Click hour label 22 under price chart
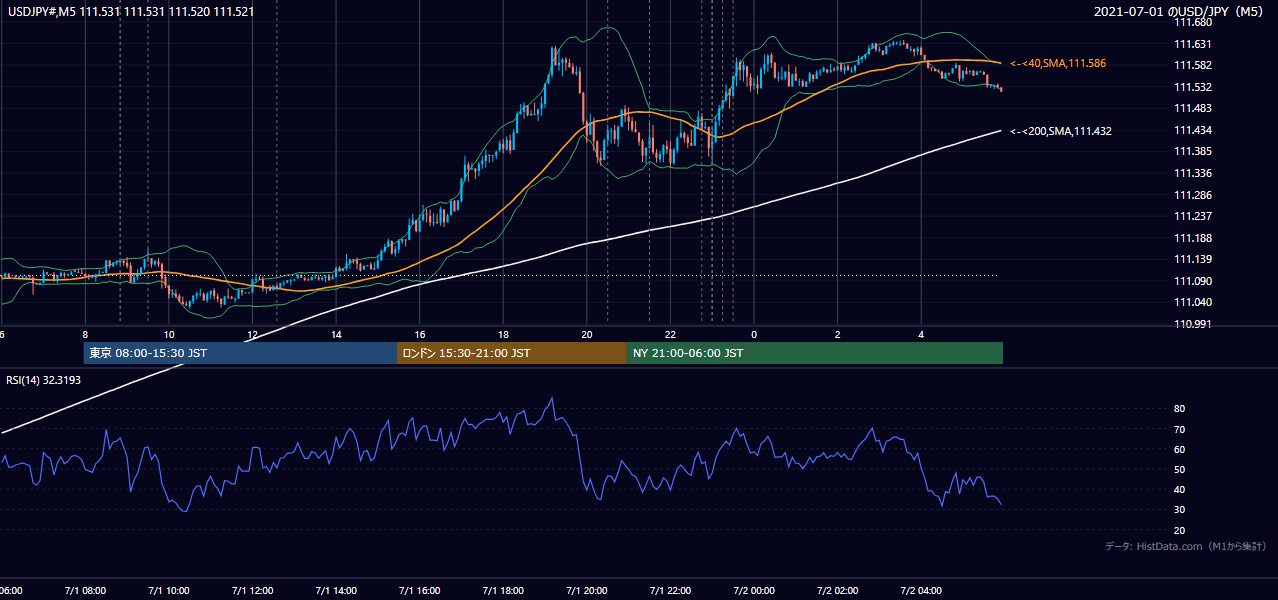Image resolution: width=1278 pixels, height=600 pixels. [671, 335]
